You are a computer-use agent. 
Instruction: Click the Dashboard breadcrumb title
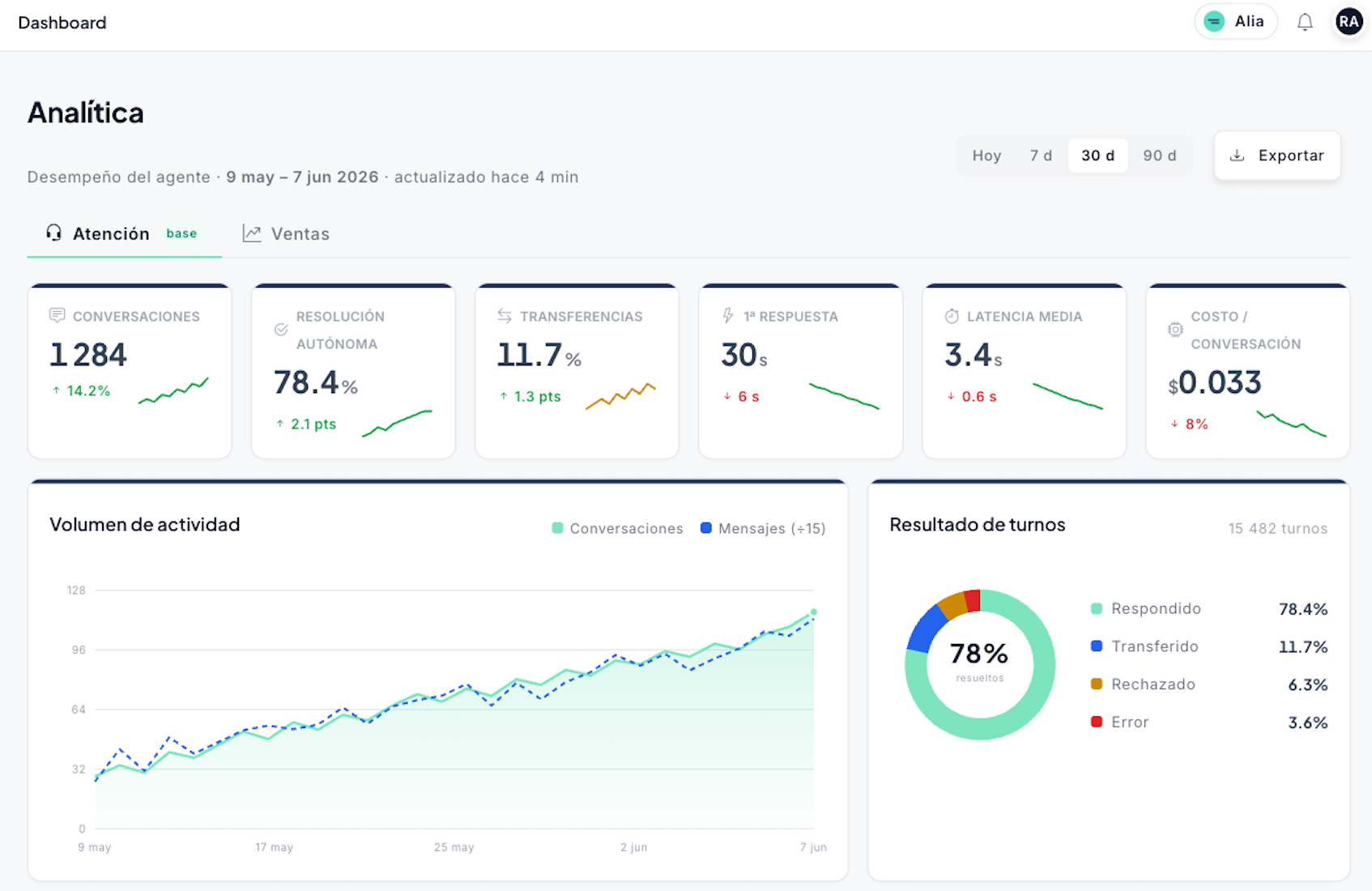62,23
